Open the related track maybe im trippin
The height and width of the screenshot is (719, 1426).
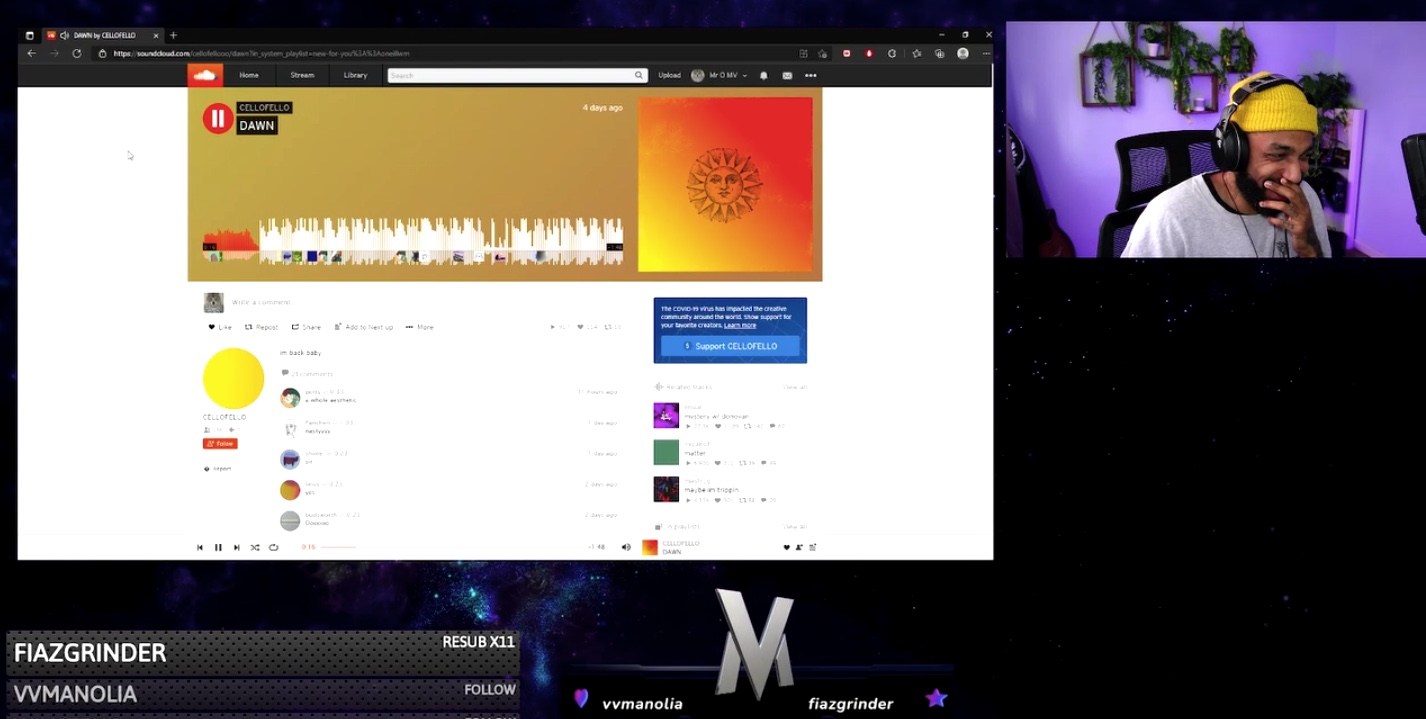[x=711, y=489]
